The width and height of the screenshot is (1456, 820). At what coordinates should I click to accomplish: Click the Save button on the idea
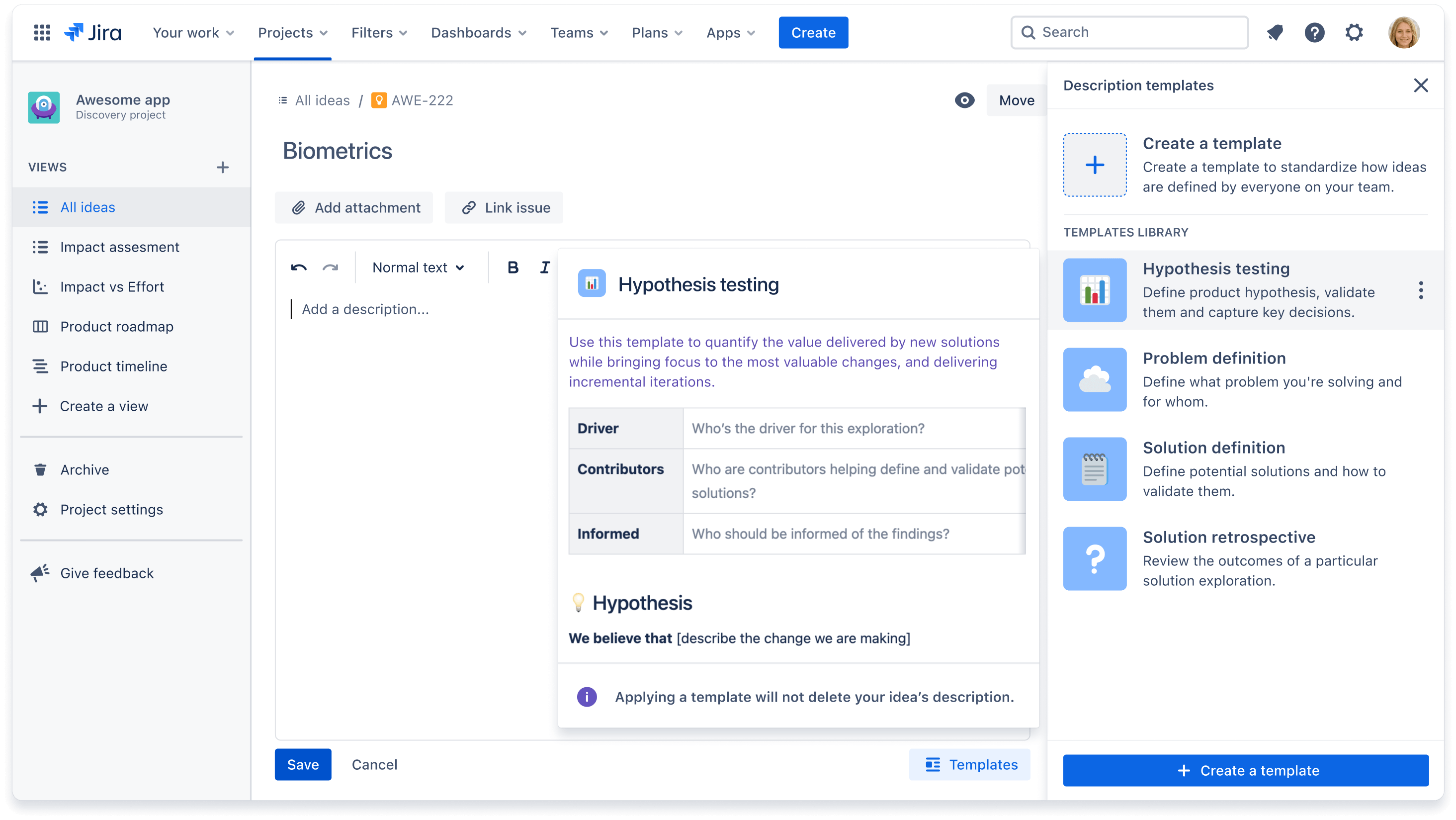[303, 764]
